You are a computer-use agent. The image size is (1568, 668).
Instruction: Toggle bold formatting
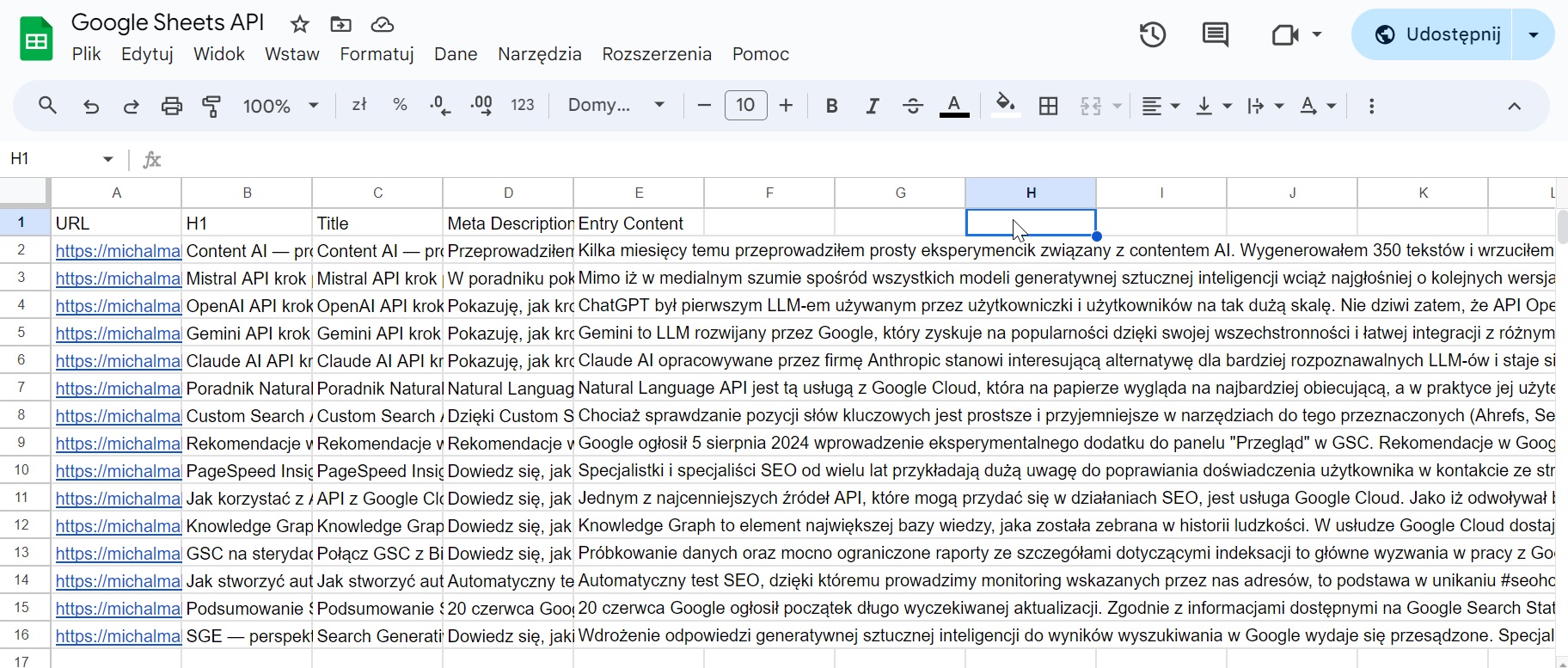coord(831,106)
